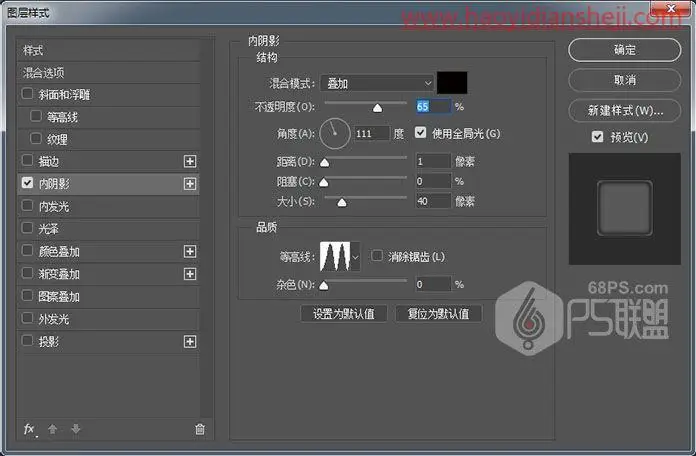The image size is (696, 456).
Task: Click the 新建样式(W)... button
Action: (x=625, y=111)
